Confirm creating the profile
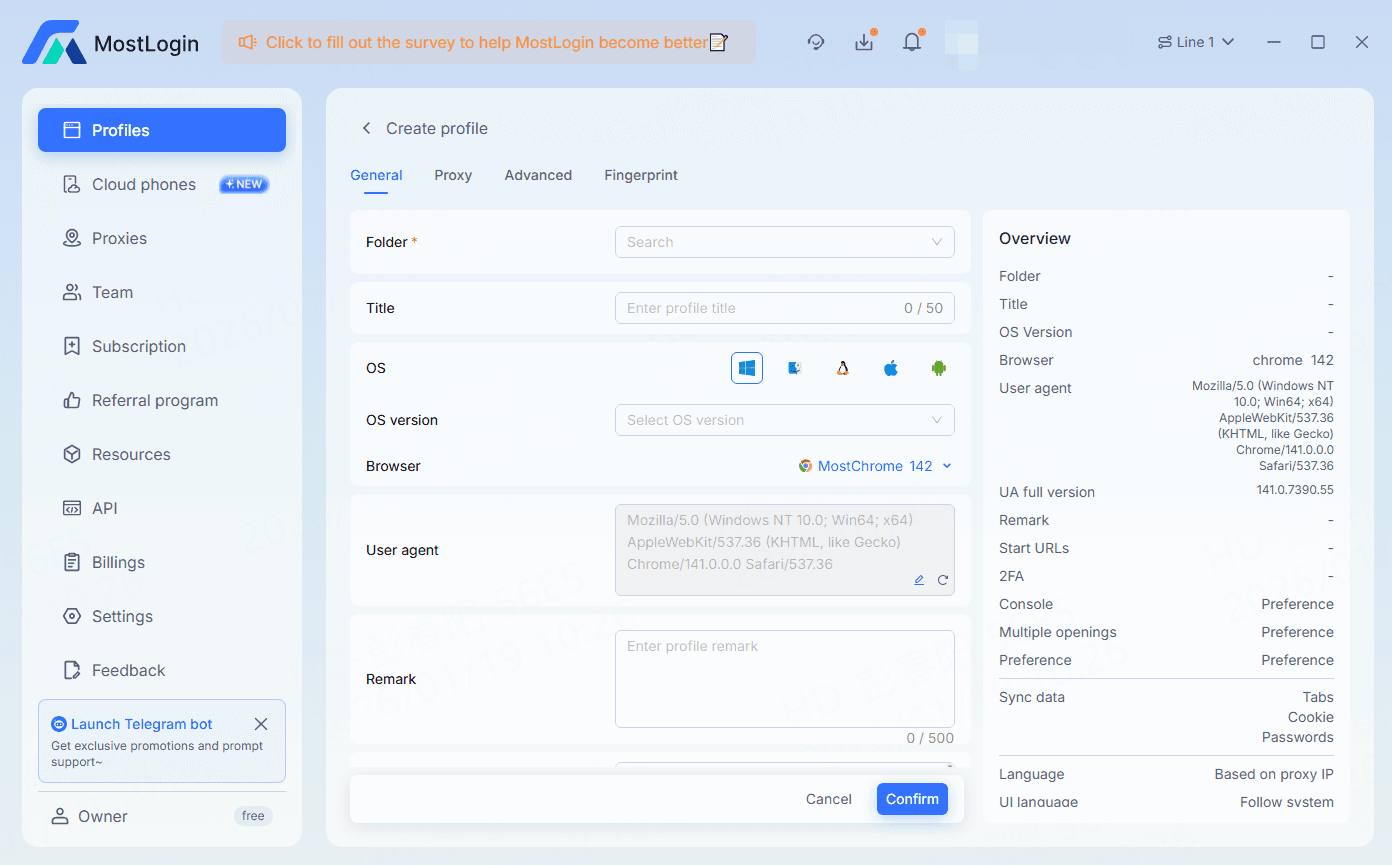 pos(911,799)
